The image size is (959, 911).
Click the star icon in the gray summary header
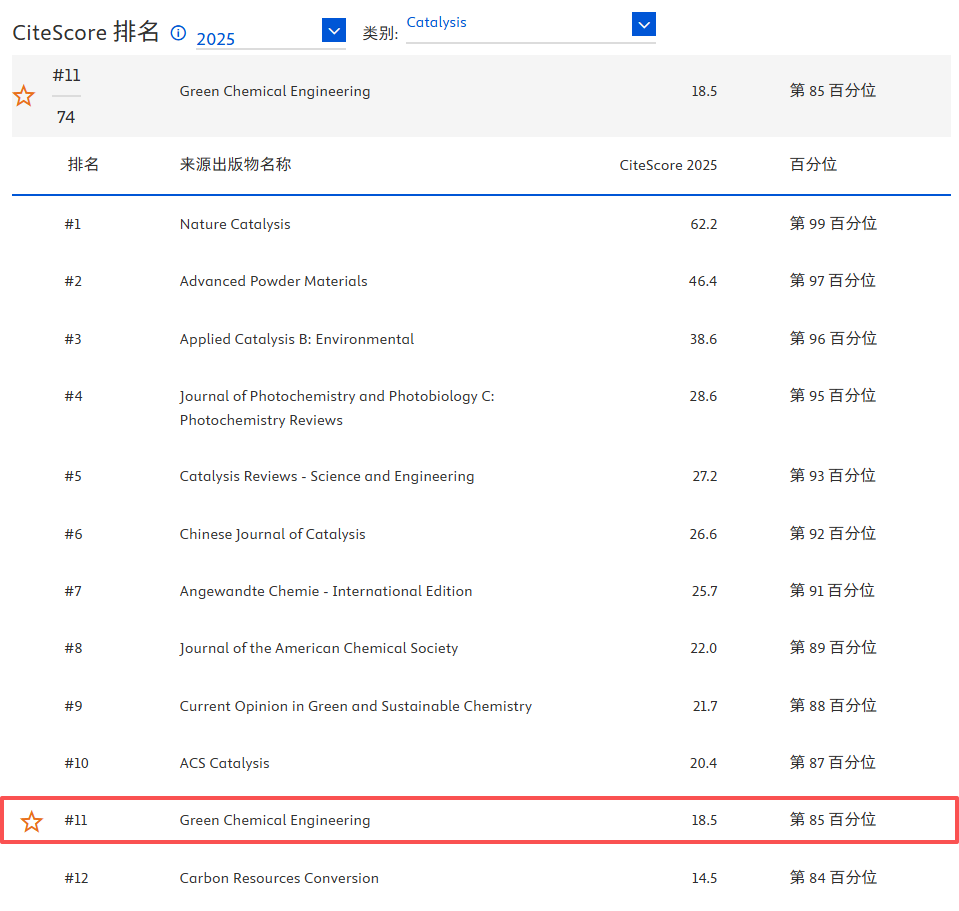click(24, 96)
